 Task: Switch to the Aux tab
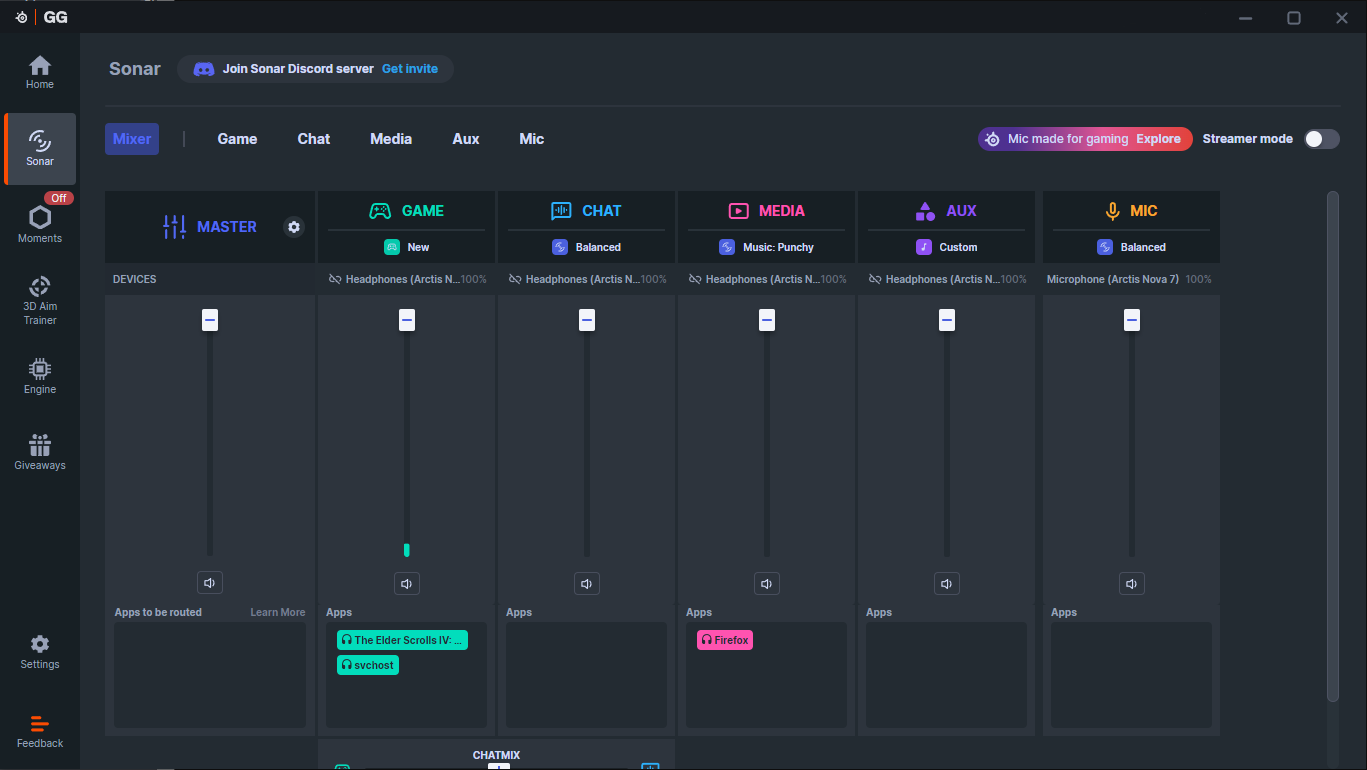pos(466,139)
